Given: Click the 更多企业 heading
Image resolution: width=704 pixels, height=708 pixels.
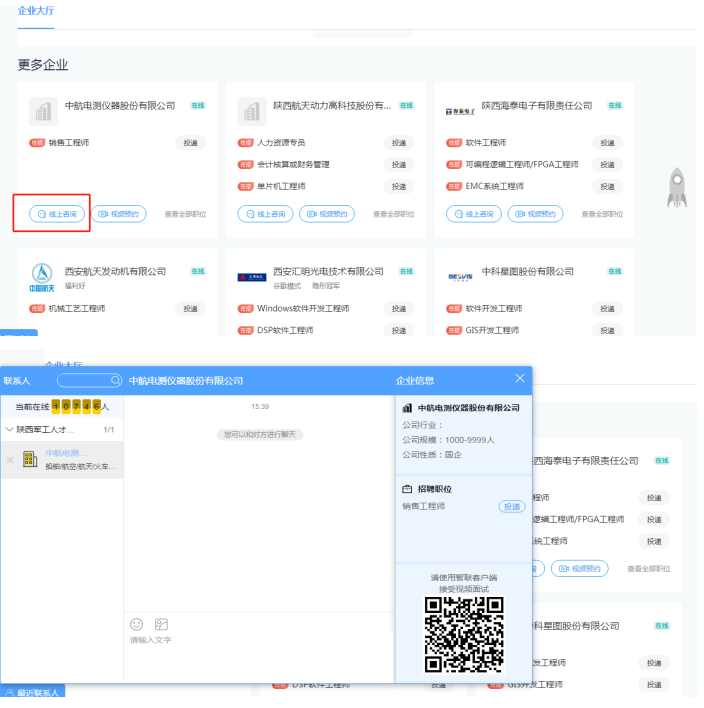Looking at the screenshot, I should (43, 65).
